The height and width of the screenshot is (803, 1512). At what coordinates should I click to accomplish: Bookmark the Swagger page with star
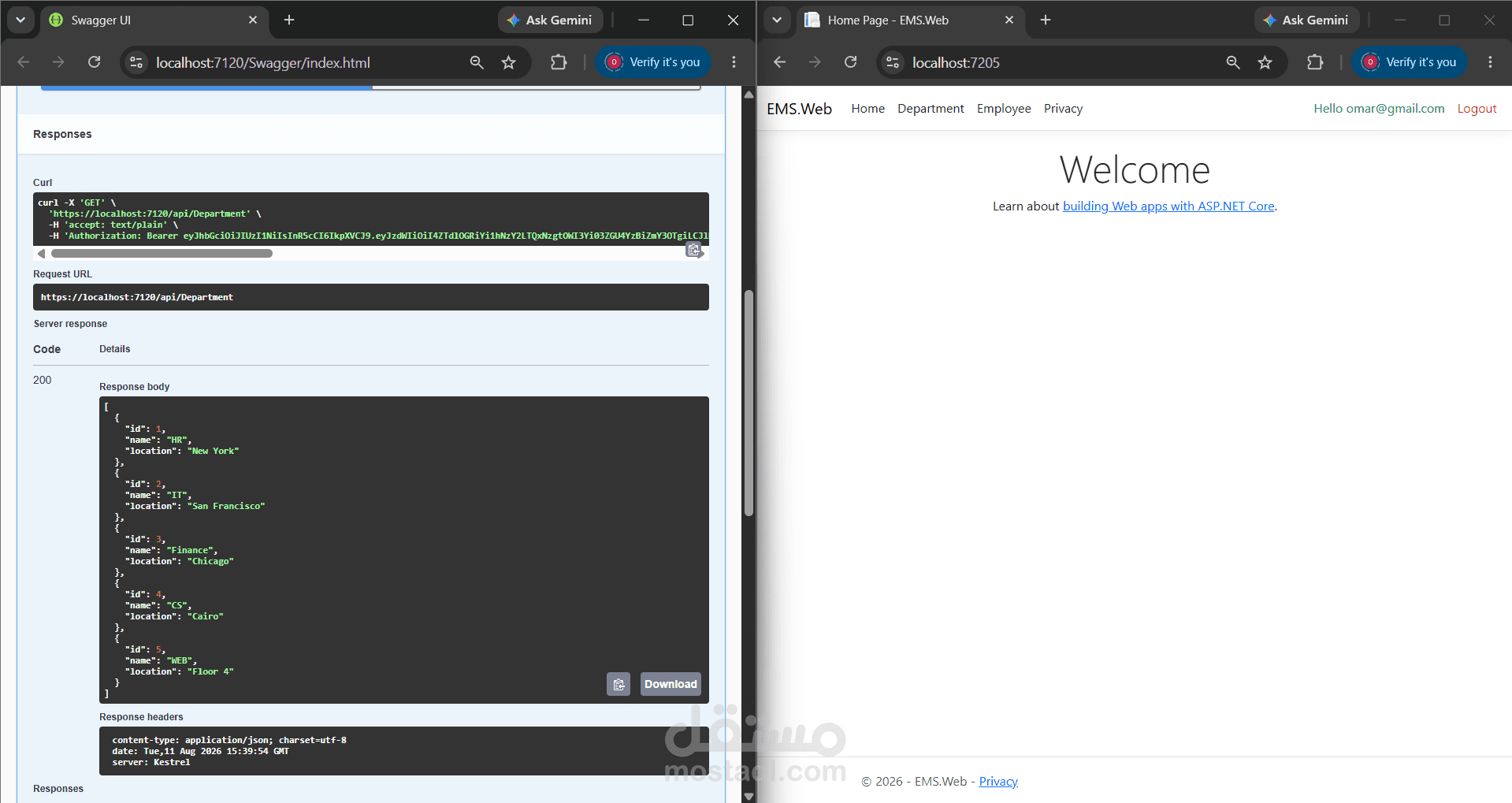[509, 62]
